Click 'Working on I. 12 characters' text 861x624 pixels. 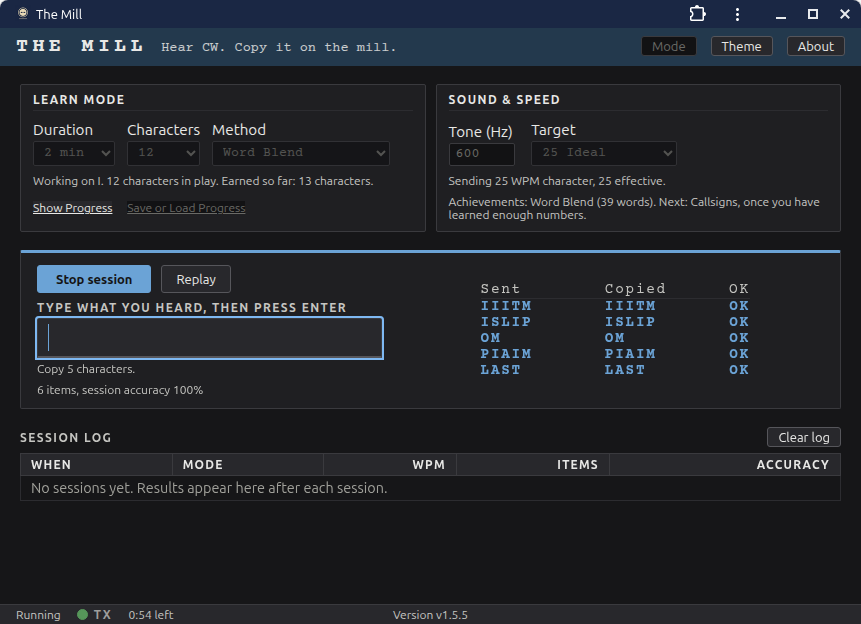coord(203,181)
